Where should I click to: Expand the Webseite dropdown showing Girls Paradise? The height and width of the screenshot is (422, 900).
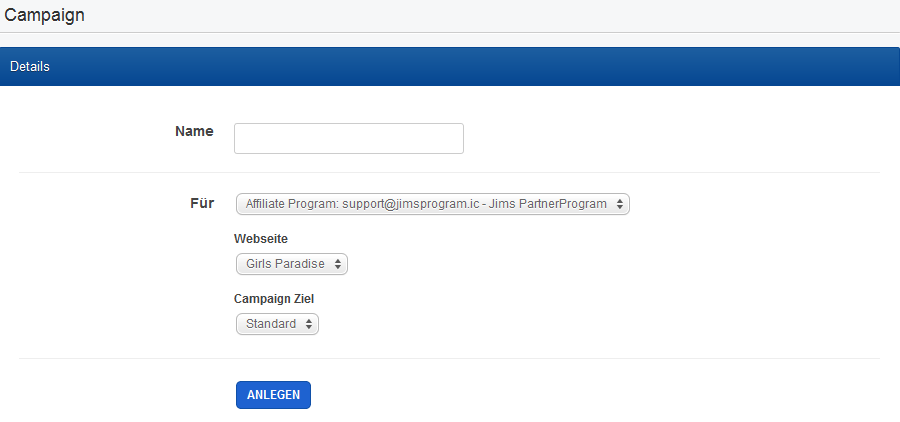pyautogui.click(x=291, y=264)
